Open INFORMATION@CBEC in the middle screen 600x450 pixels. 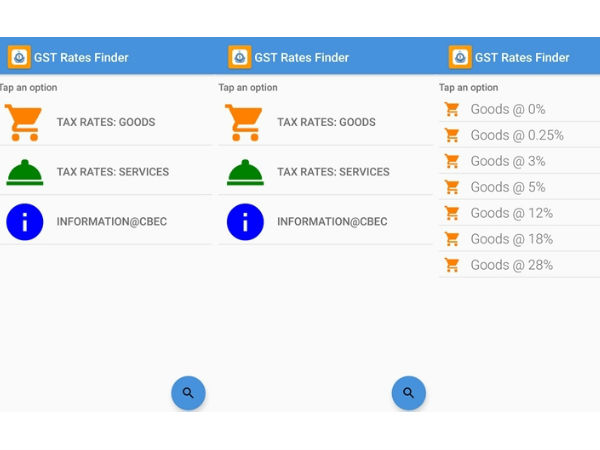(x=333, y=221)
